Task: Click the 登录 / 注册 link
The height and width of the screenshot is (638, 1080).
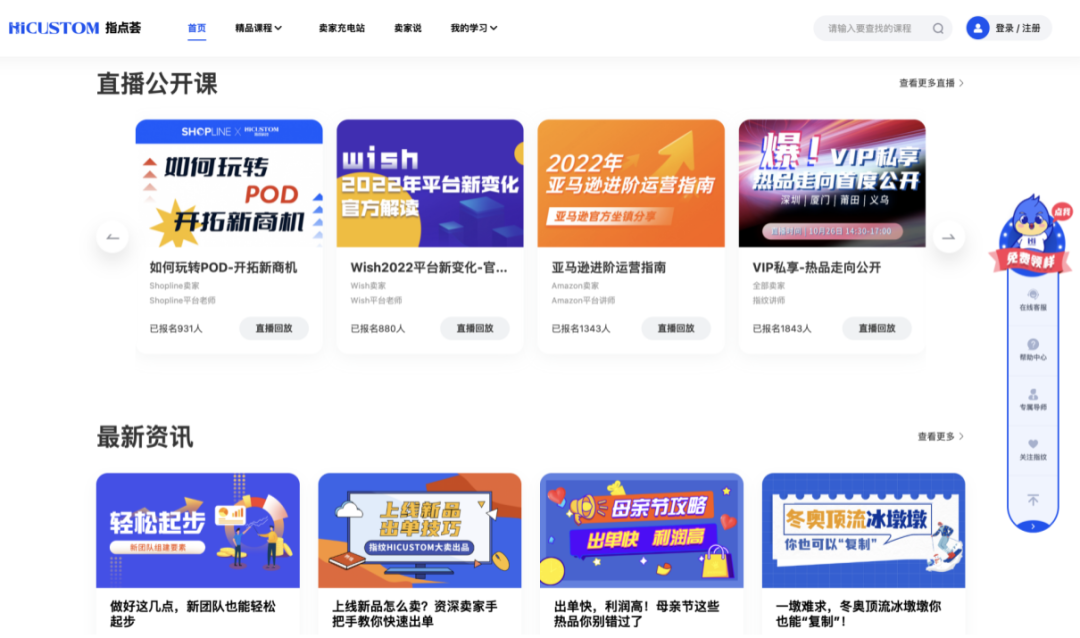Action: point(1017,28)
